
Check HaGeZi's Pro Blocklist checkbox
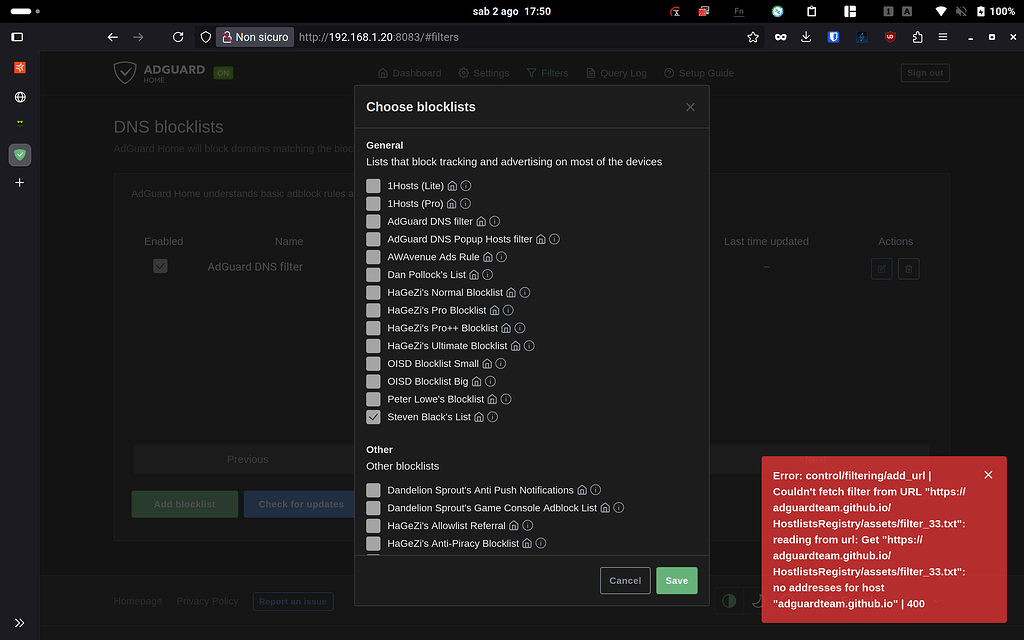click(373, 310)
